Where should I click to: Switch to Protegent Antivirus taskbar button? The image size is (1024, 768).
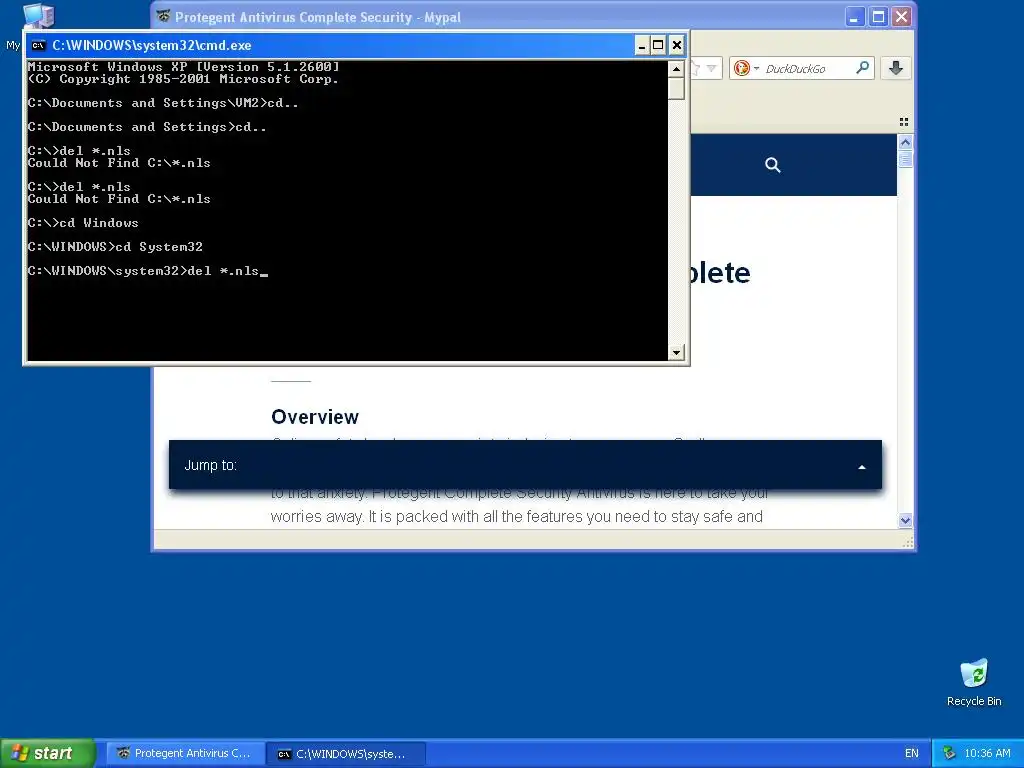[185, 753]
